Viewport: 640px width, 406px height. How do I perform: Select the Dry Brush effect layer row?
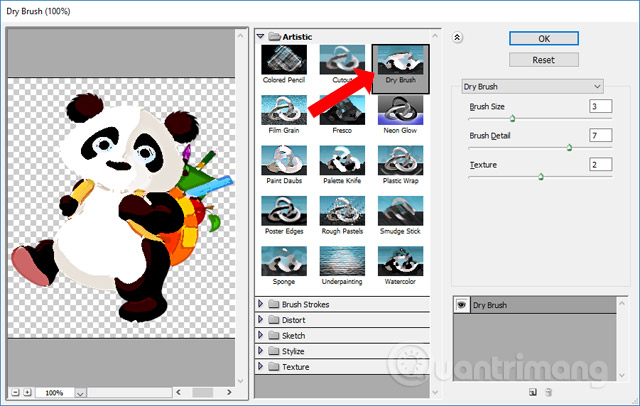coord(535,305)
